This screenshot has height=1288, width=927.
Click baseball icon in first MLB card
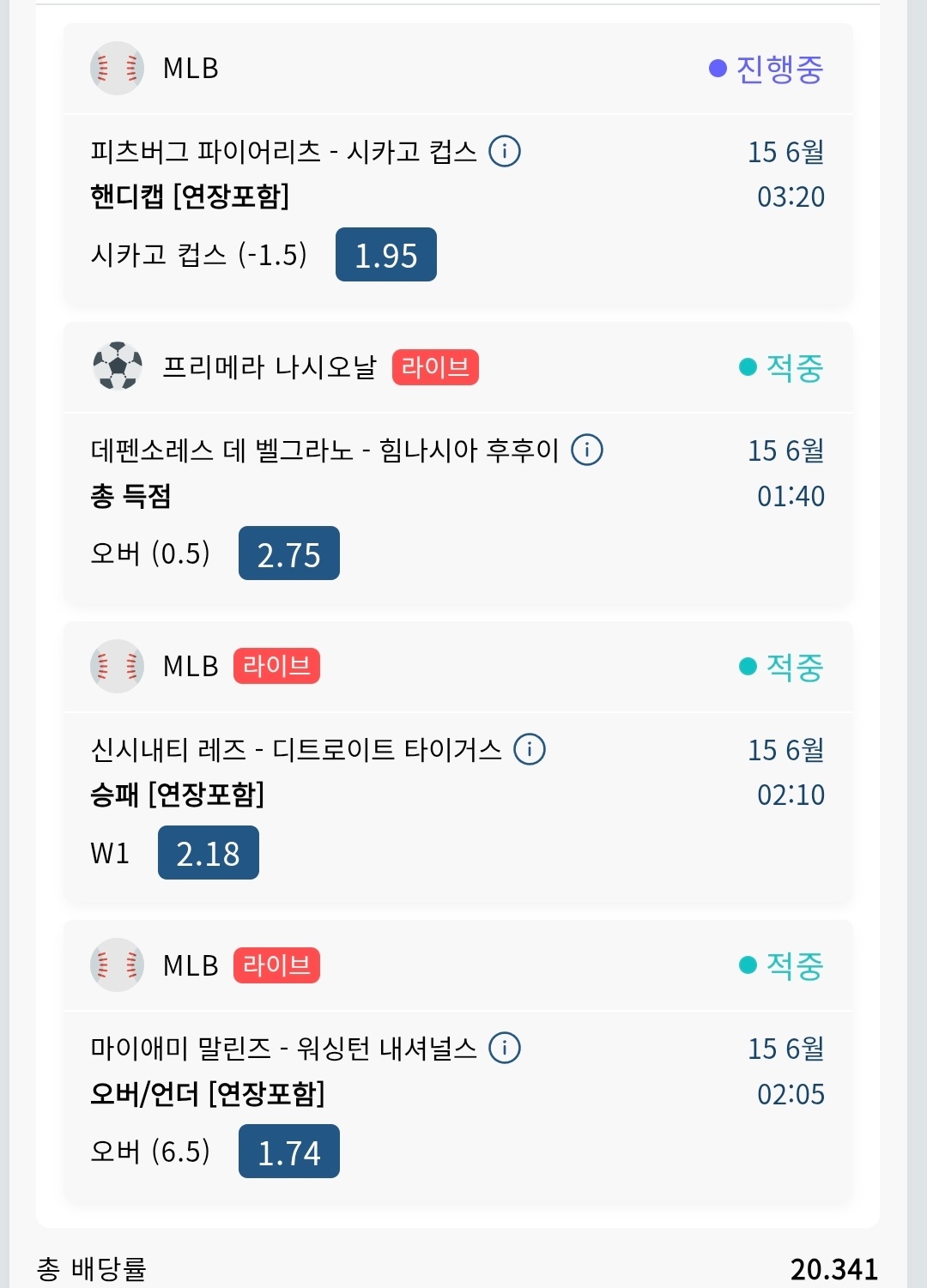click(117, 68)
